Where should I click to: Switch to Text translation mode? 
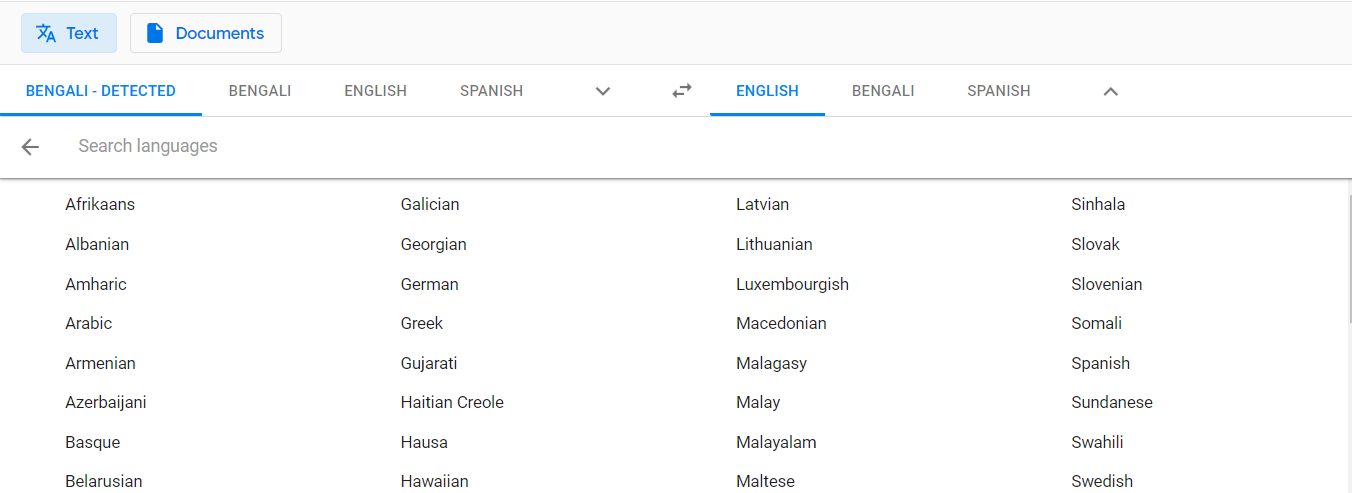(x=69, y=33)
